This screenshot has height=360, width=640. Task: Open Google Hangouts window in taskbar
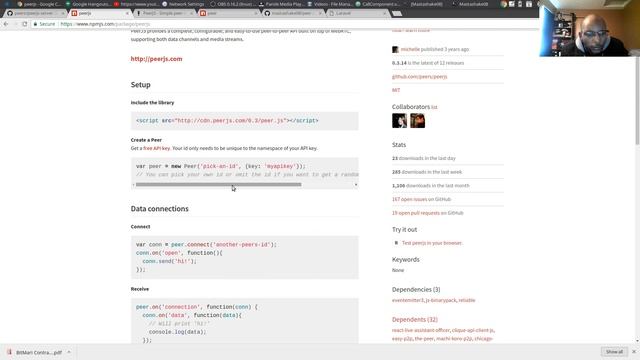(x=90, y=4)
